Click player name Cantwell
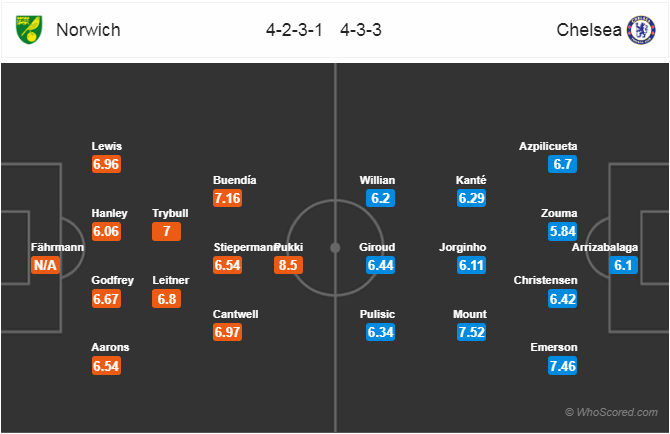The image size is (670, 434). pos(235,314)
